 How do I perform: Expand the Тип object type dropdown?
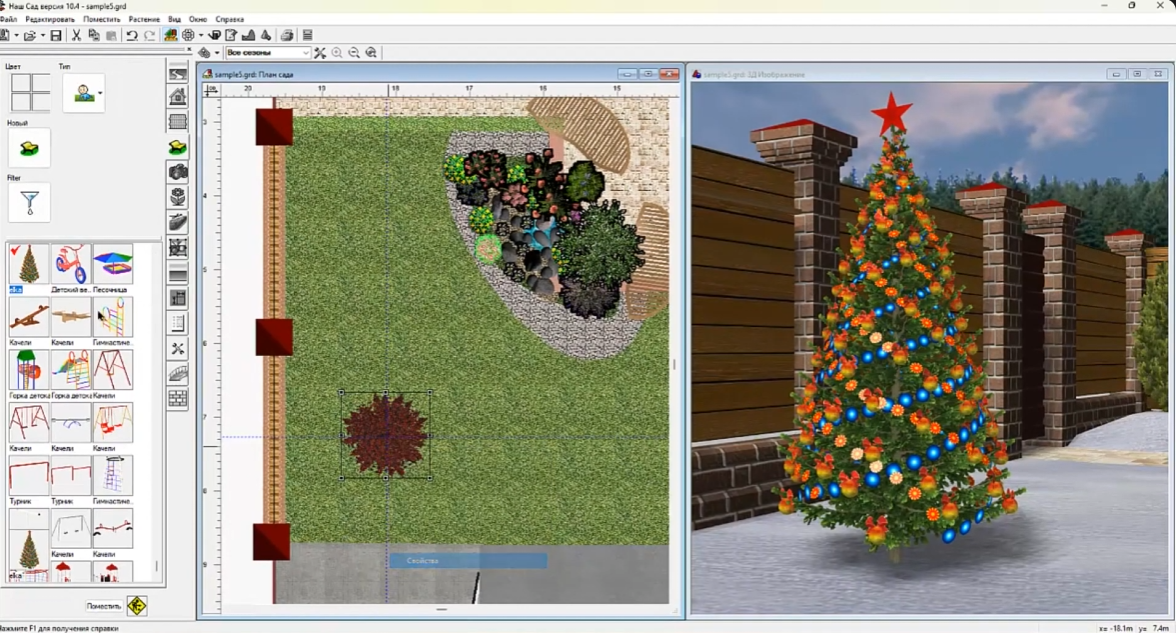(x=100, y=93)
